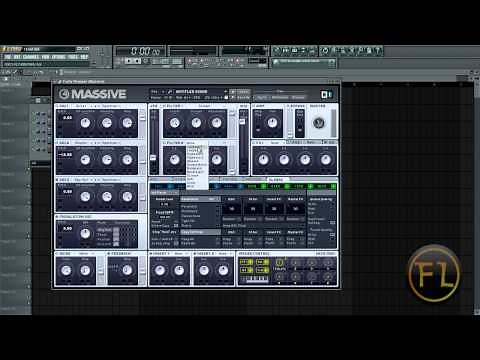Toggle the TrR macro source button
The height and width of the screenshot is (360, 480).
point(262,270)
